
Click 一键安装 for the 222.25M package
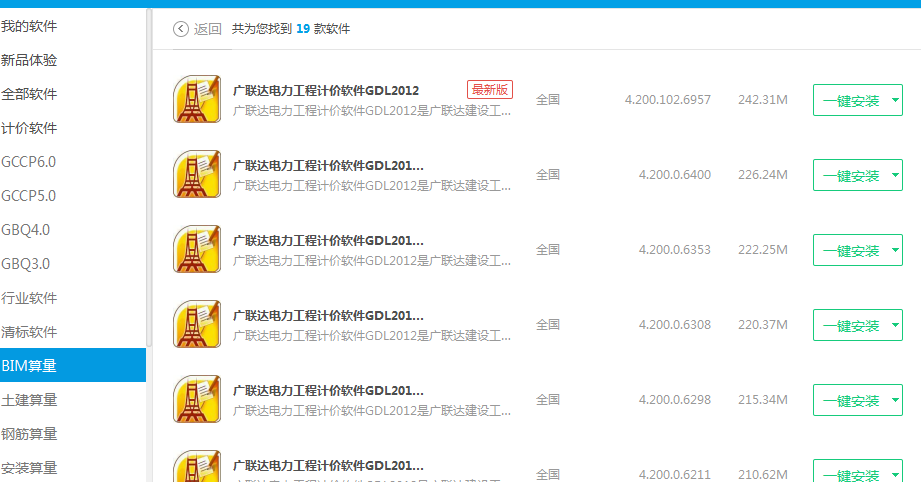coord(851,251)
